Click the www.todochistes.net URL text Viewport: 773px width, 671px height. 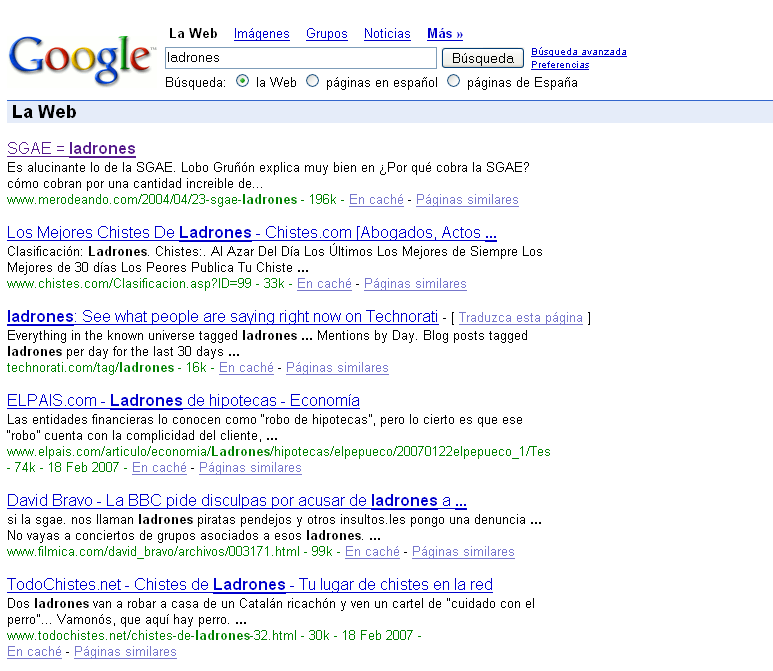(x=152, y=635)
